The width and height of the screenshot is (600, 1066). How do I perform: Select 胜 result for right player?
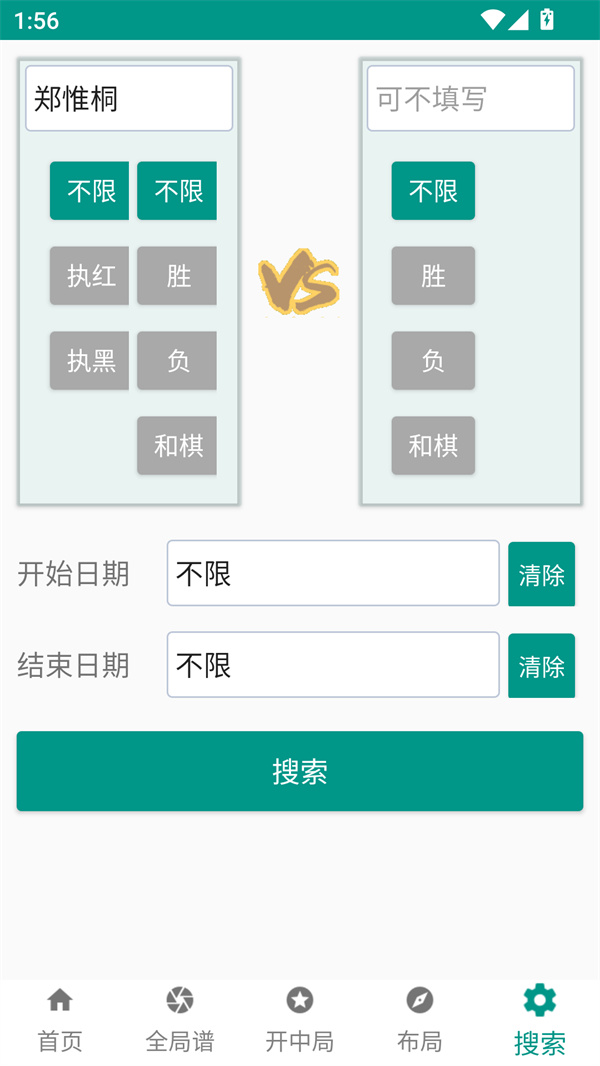433,276
